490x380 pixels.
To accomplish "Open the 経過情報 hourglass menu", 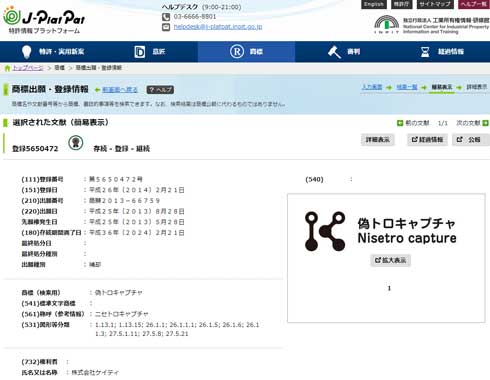I will pos(442,52).
